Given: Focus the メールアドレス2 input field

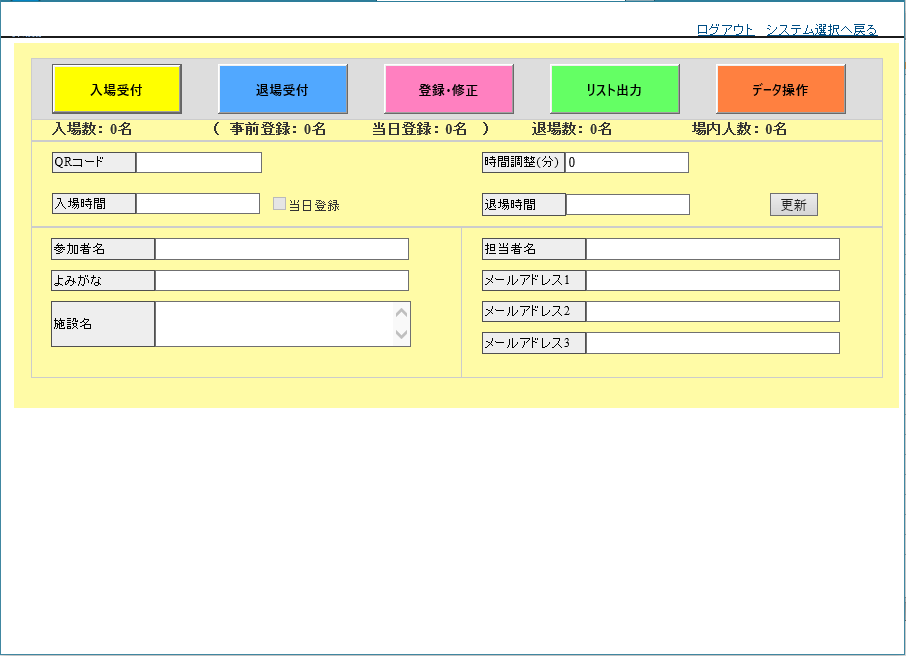Looking at the screenshot, I should tap(712, 312).
